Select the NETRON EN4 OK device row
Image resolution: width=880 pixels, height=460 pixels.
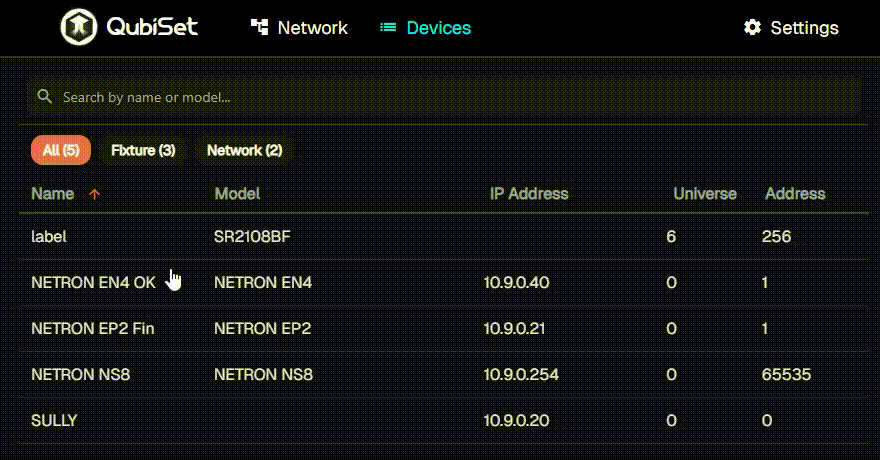tap(93, 283)
